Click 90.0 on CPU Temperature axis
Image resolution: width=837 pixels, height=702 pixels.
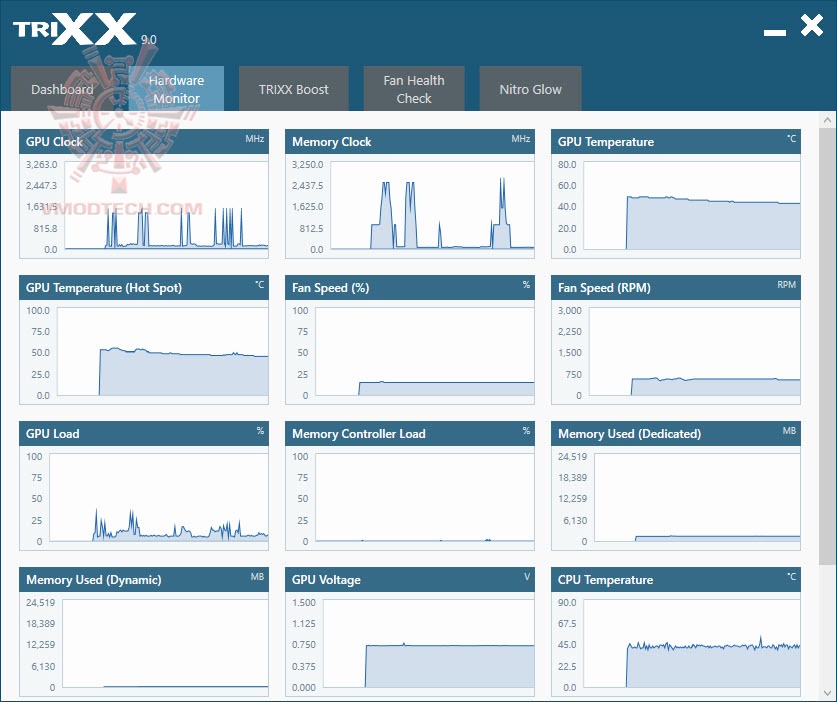567,602
